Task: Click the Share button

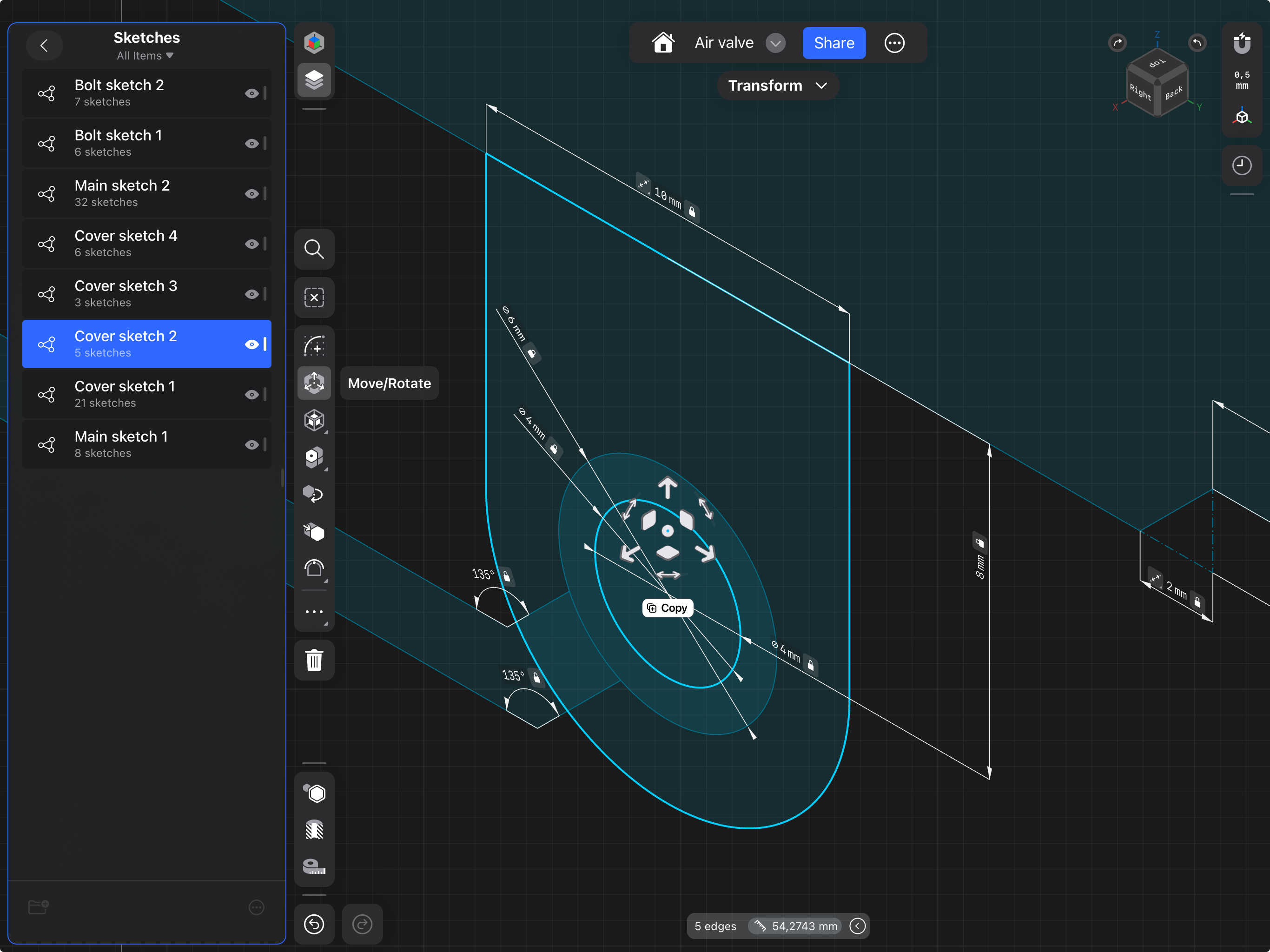Action: coord(833,42)
